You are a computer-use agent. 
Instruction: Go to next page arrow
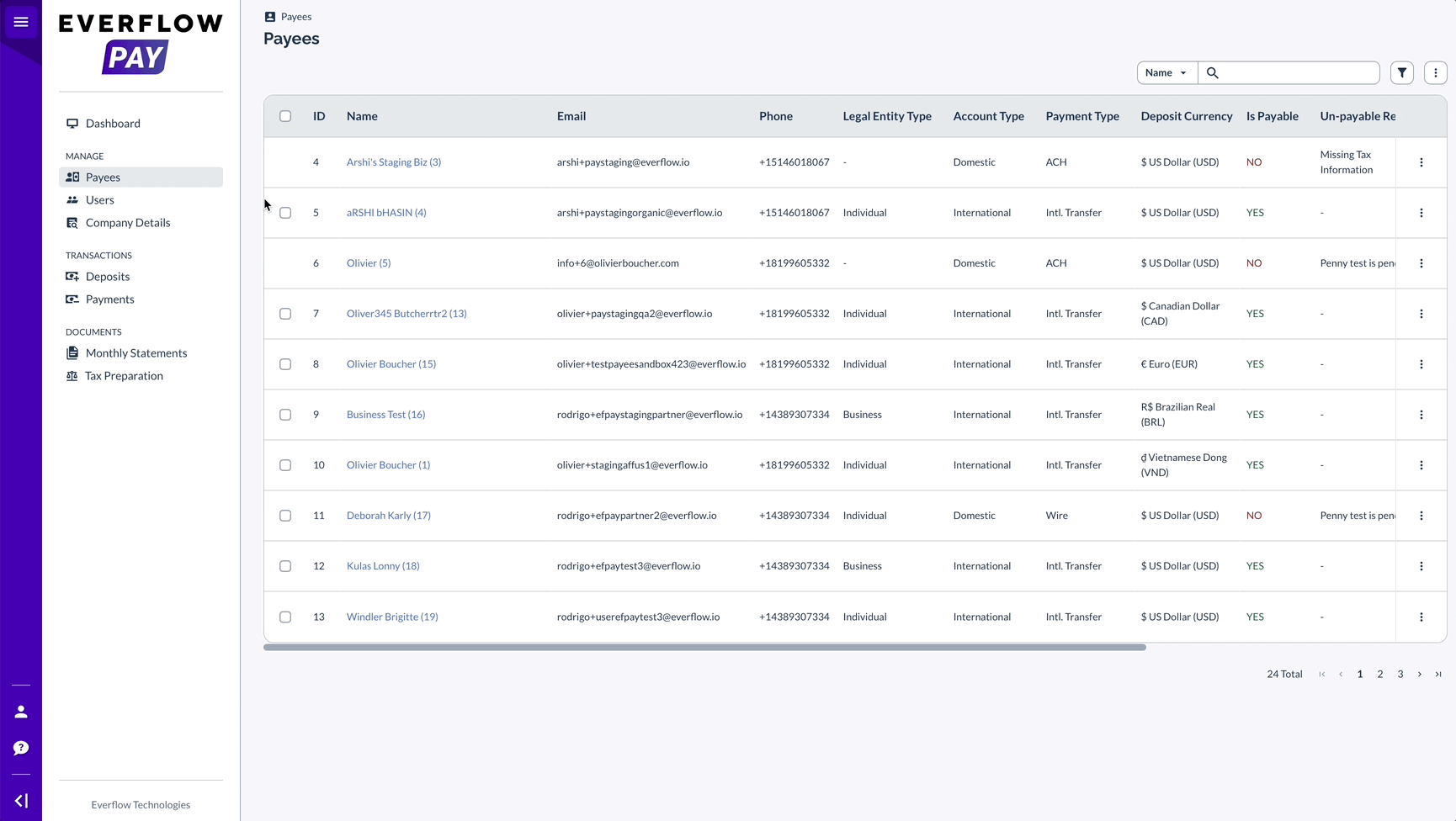(x=1420, y=674)
